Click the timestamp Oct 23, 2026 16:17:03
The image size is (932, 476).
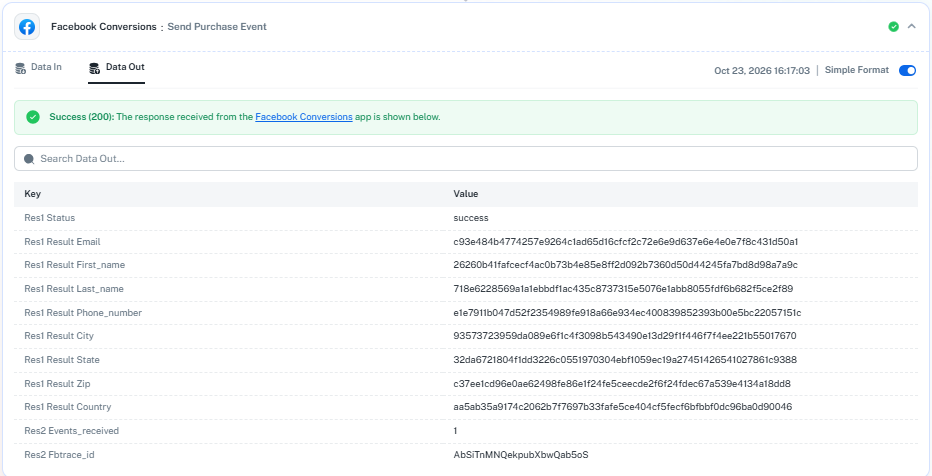[x=762, y=71]
